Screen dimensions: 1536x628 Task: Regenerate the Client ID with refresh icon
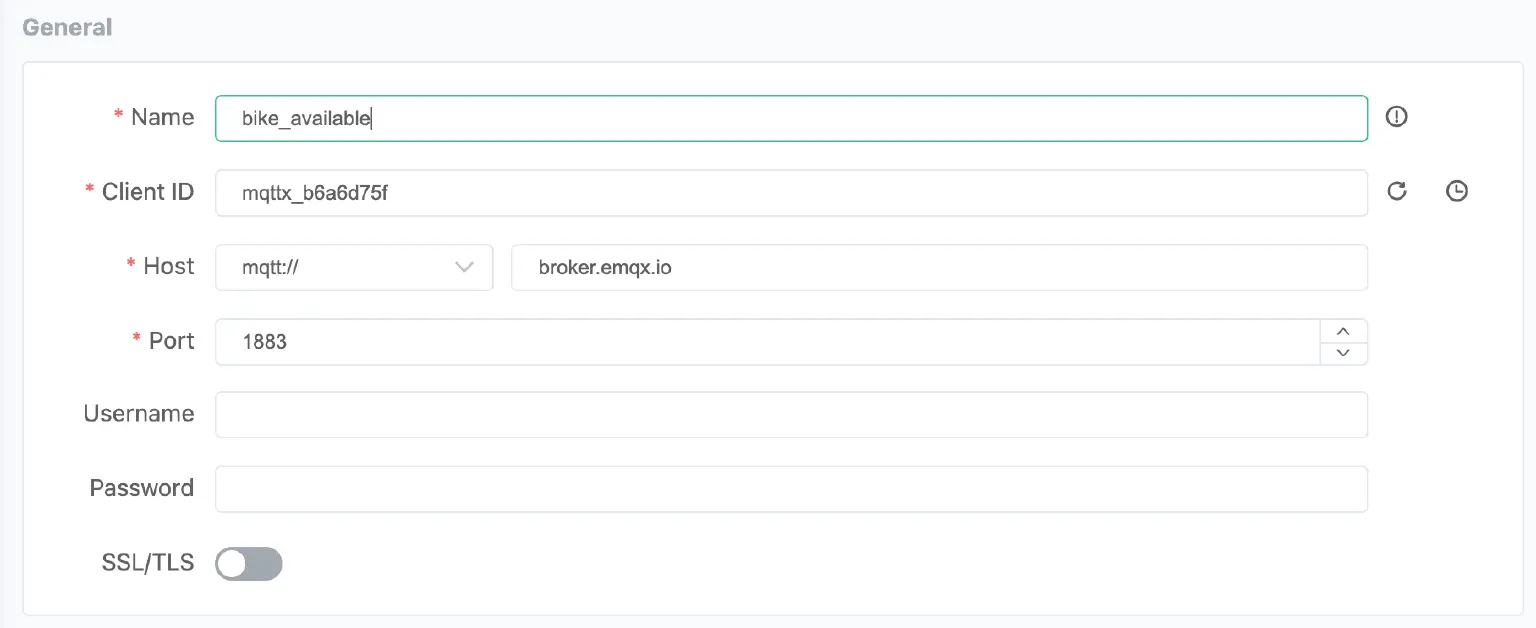pos(1397,191)
